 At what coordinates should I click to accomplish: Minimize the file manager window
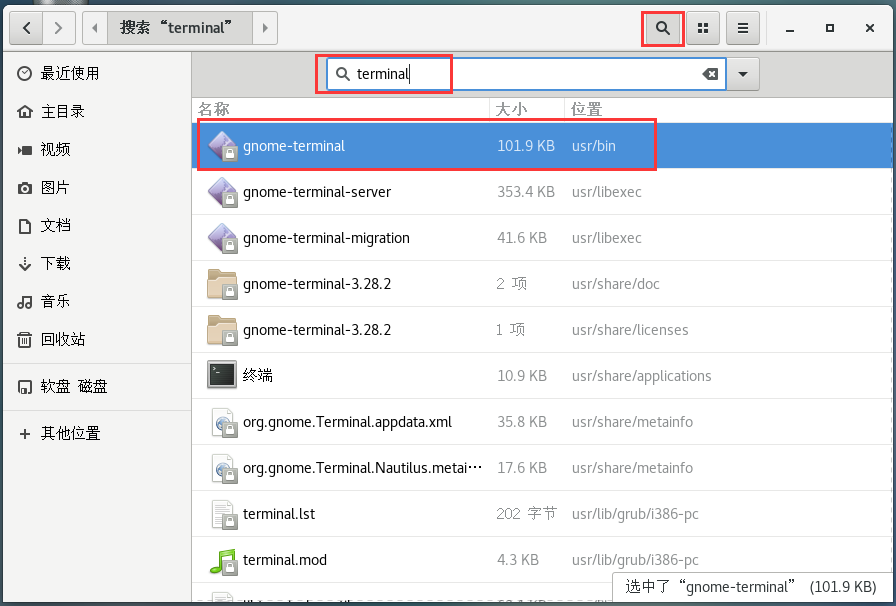tap(790, 28)
